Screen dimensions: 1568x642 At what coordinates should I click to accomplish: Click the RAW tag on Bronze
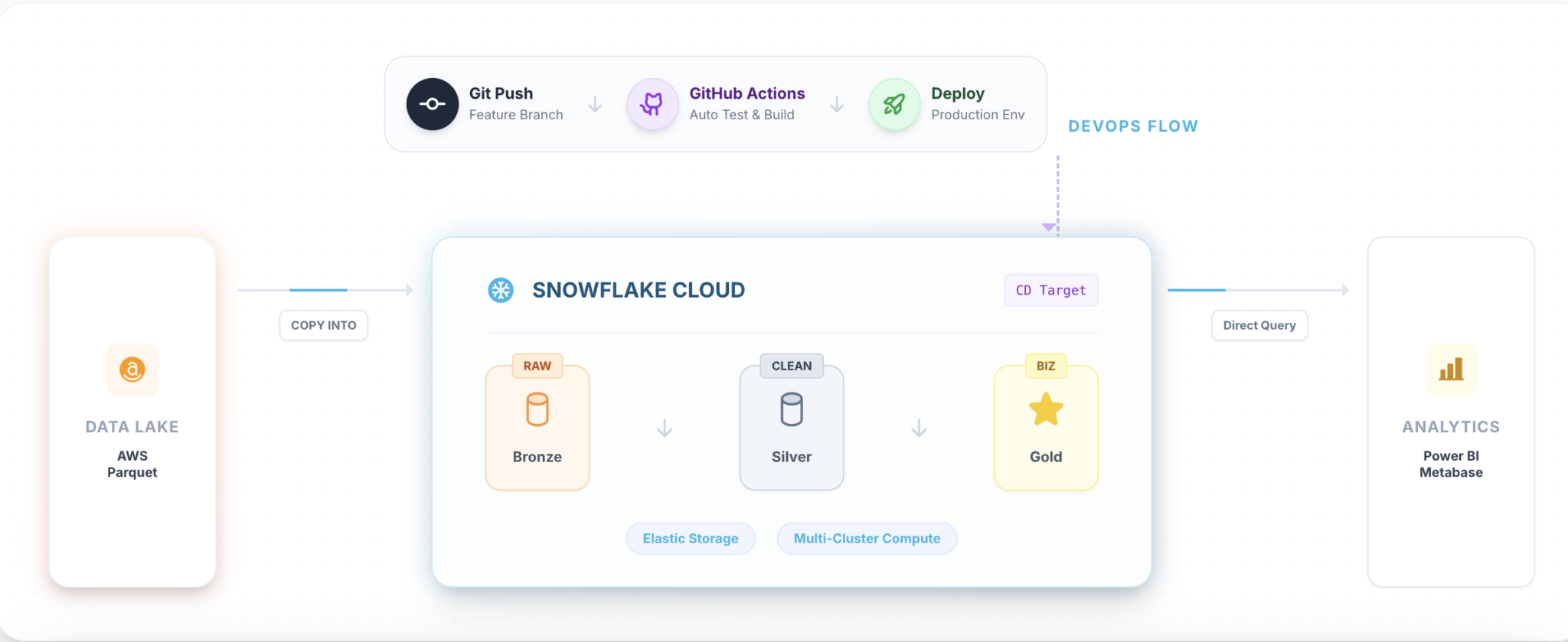[x=537, y=366]
